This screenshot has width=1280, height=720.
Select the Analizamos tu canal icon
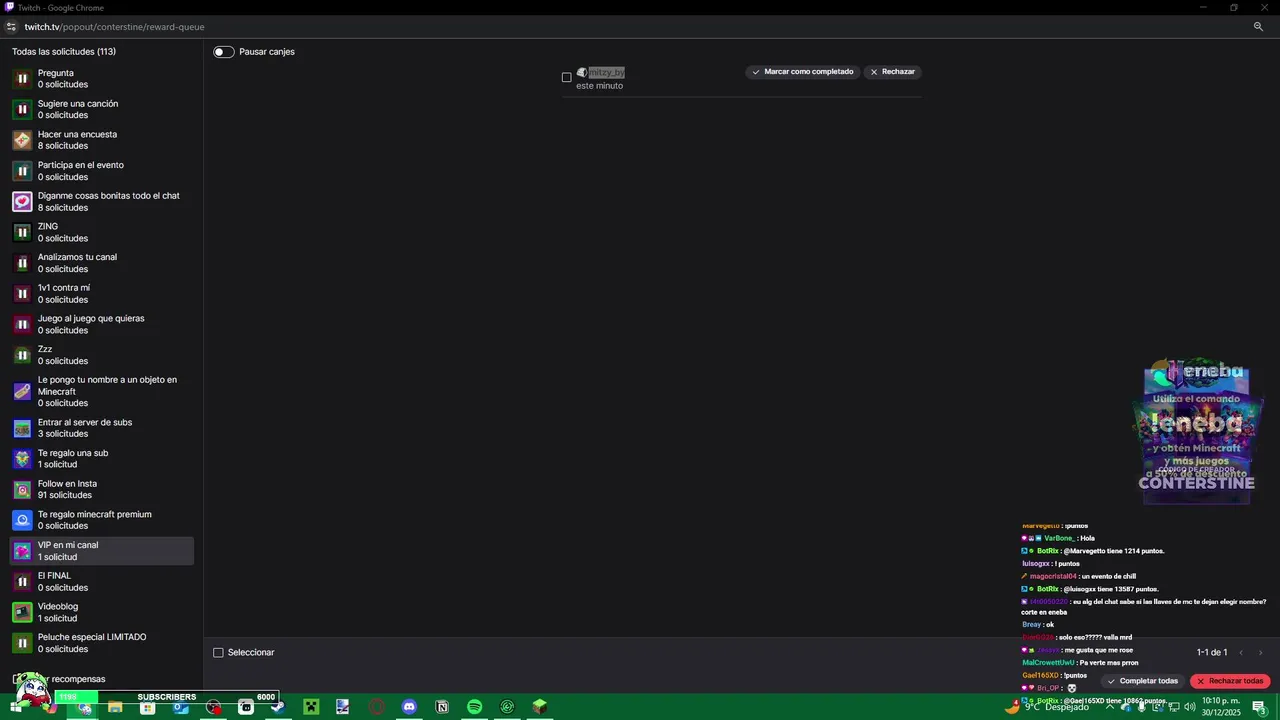[x=22, y=263]
